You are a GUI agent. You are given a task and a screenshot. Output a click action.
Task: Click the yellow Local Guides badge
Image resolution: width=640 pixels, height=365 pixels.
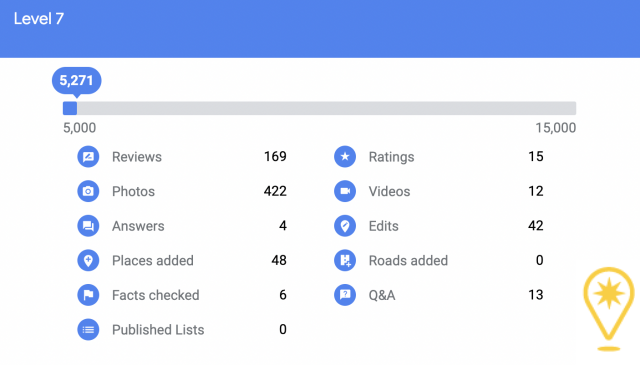(609, 309)
